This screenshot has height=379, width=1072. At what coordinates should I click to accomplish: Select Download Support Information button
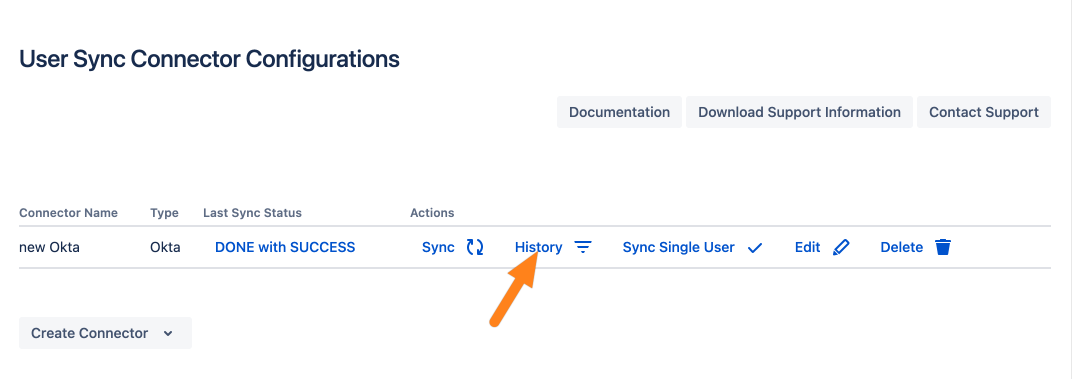click(799, 112)
